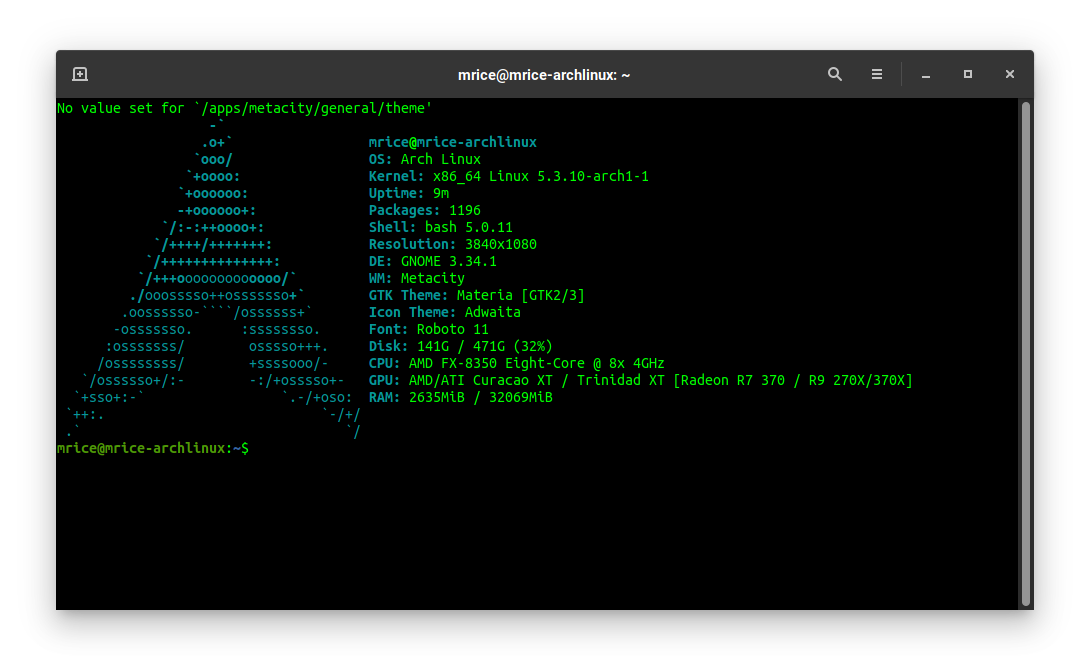
Task: Click the minimize window icon
Action: [925, 74]
